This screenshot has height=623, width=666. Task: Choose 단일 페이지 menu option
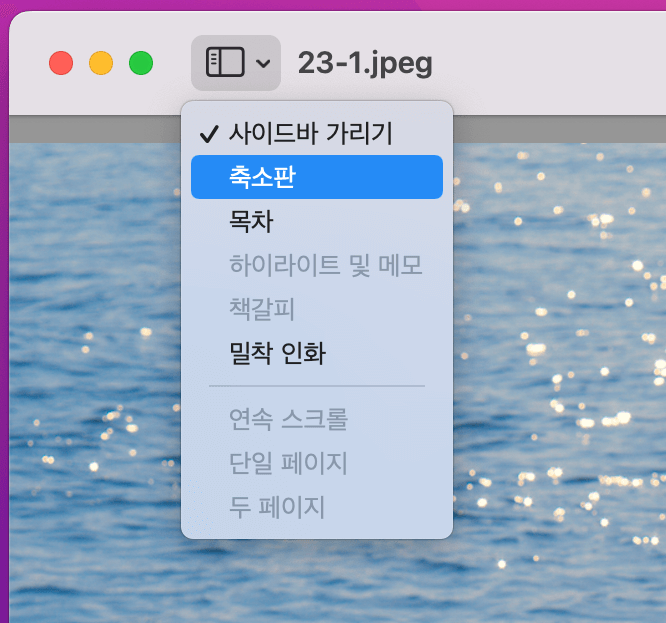(x=317, y=462)
